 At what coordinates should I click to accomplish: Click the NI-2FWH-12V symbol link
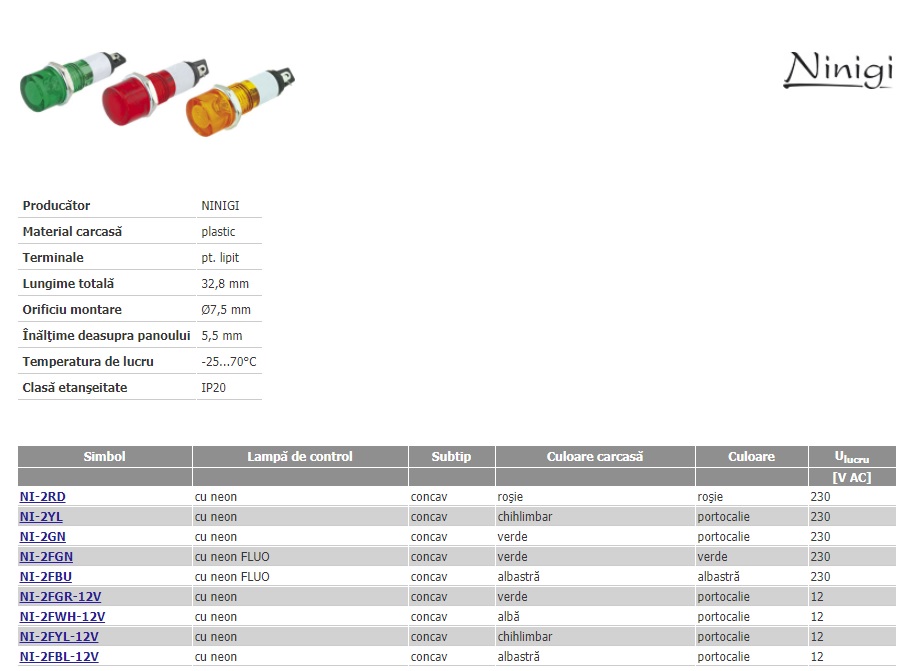[x=62, y=617]
